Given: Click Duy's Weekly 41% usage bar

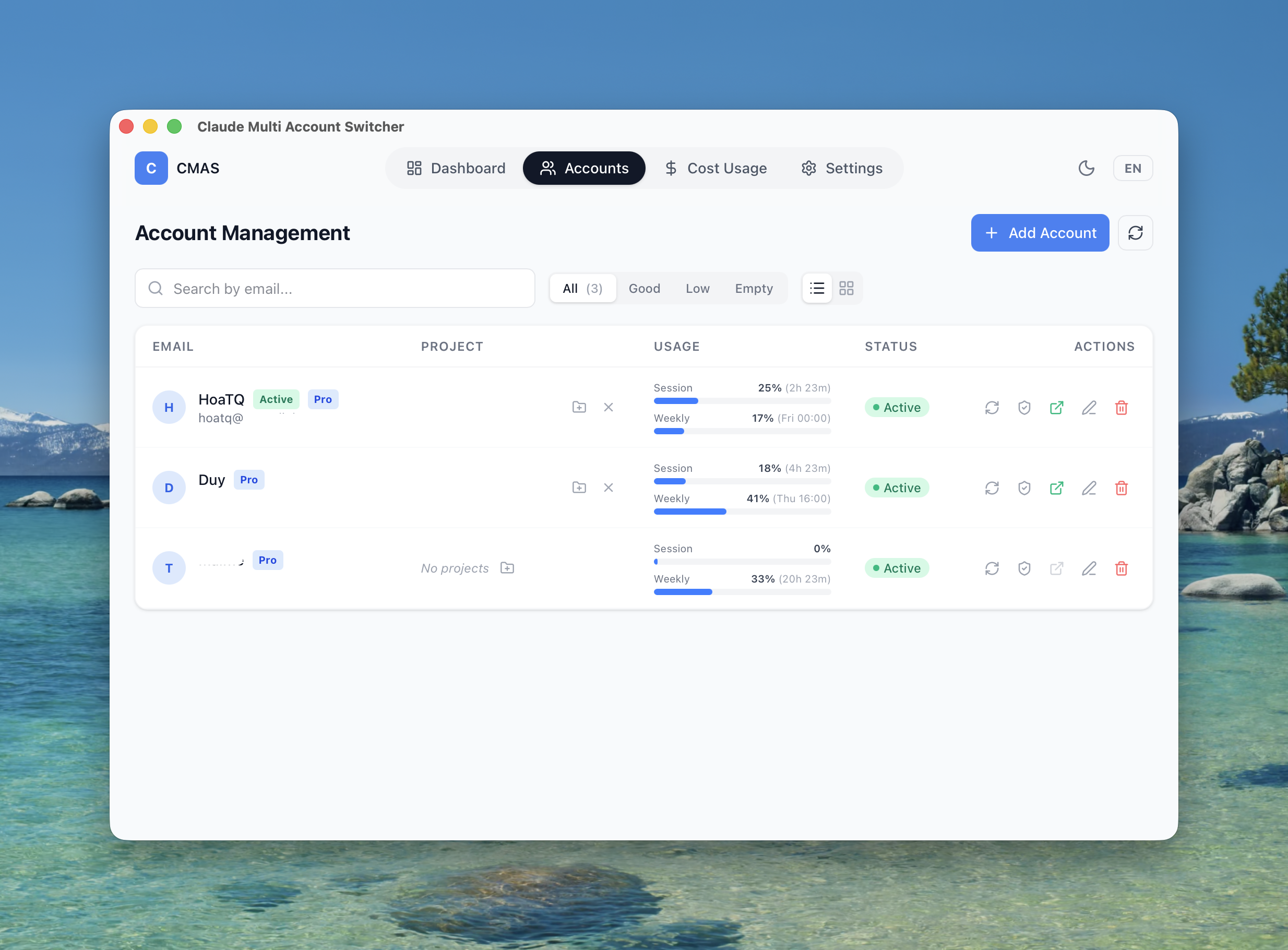Looking at the screenshot, I should click(742, 511).
